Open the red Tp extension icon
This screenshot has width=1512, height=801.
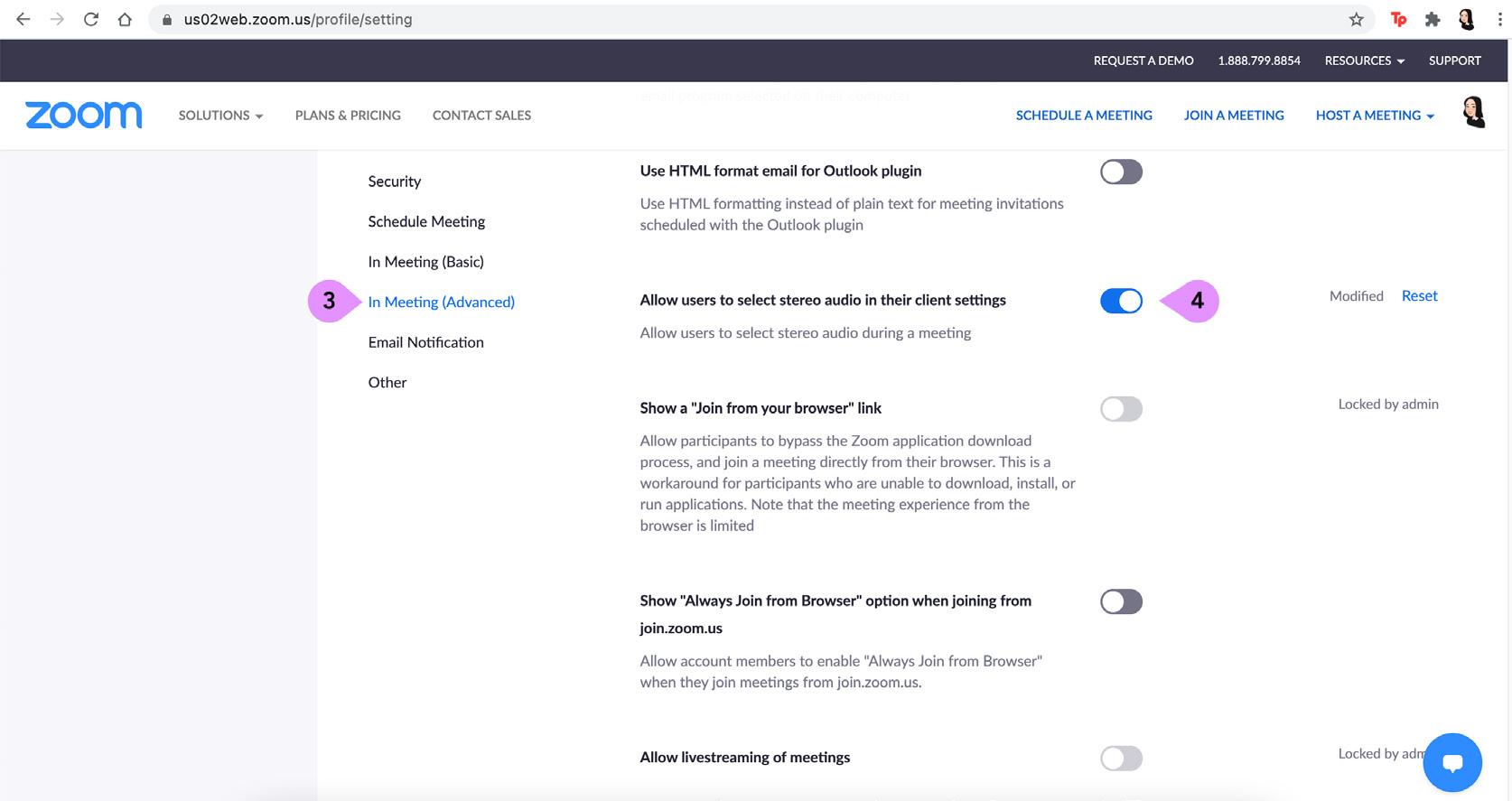1398,19
